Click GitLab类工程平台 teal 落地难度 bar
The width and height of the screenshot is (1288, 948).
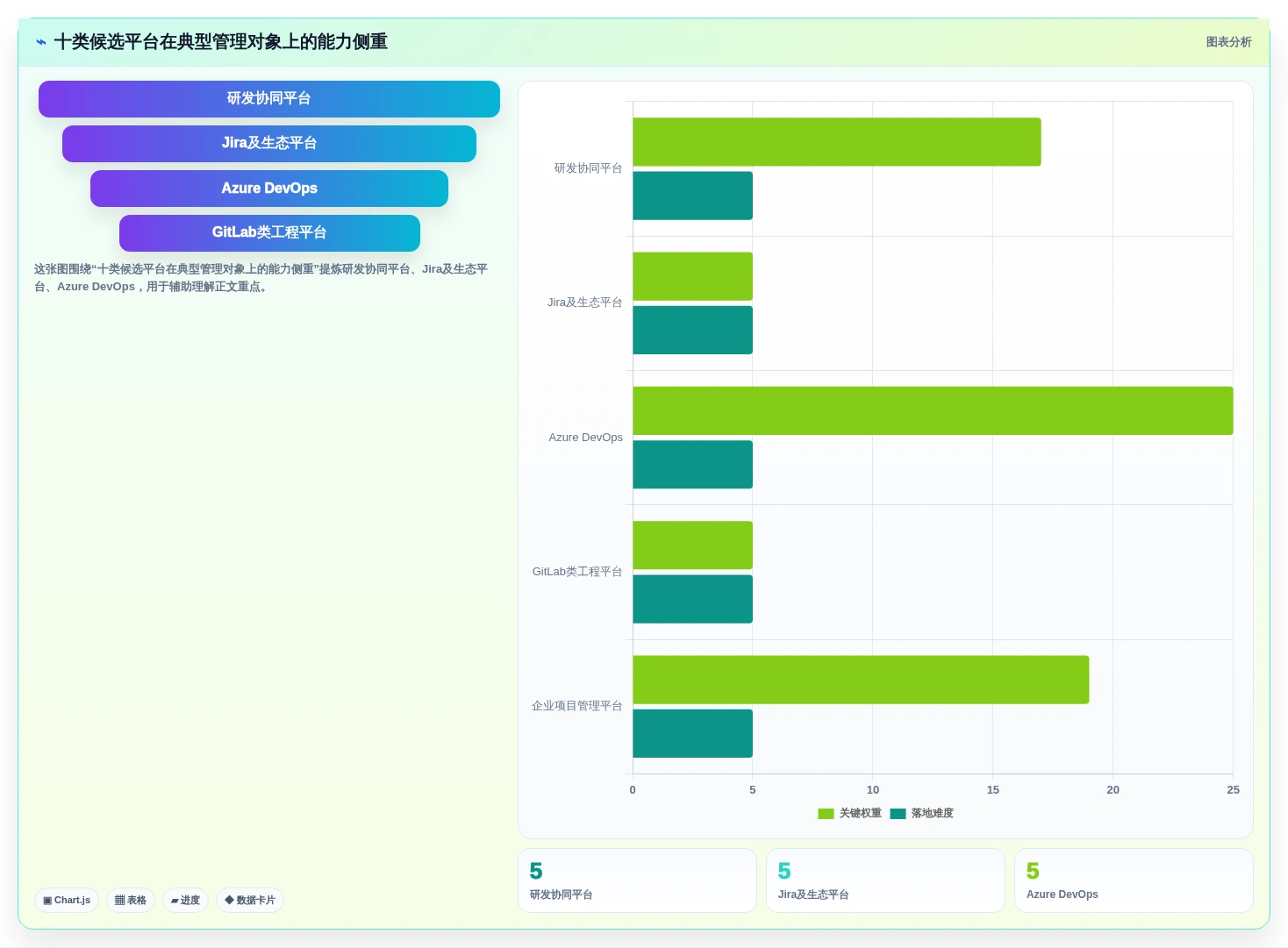pos(693,599)
